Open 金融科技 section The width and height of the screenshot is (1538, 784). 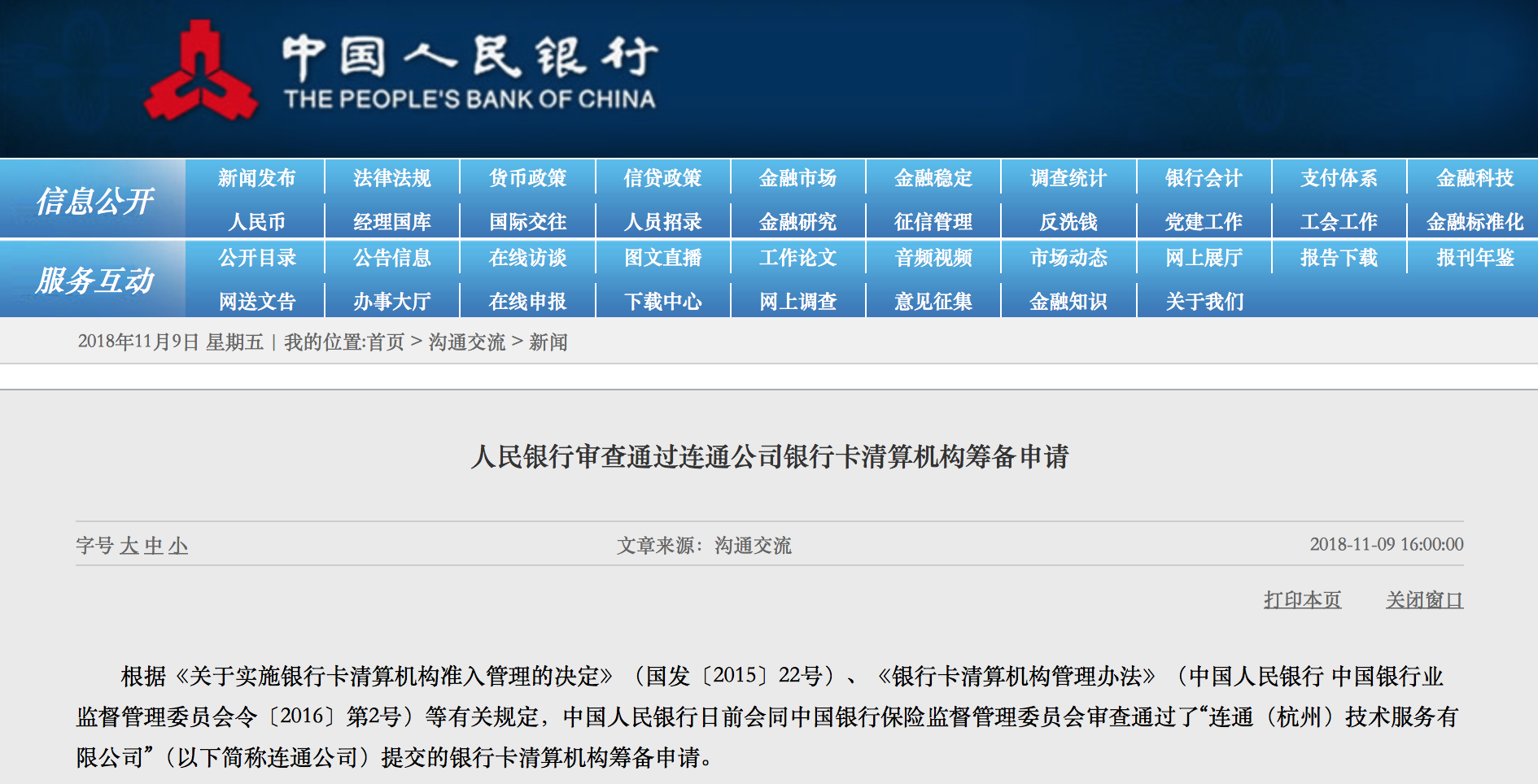coord(1475,178)
